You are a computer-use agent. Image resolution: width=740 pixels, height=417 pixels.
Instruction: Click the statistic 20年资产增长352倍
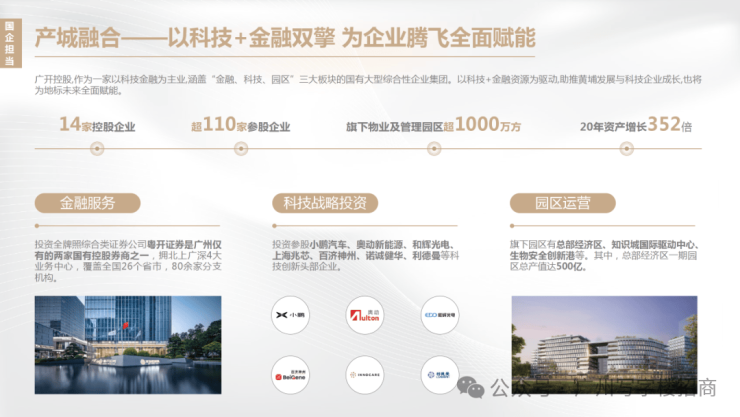(636, 125)
